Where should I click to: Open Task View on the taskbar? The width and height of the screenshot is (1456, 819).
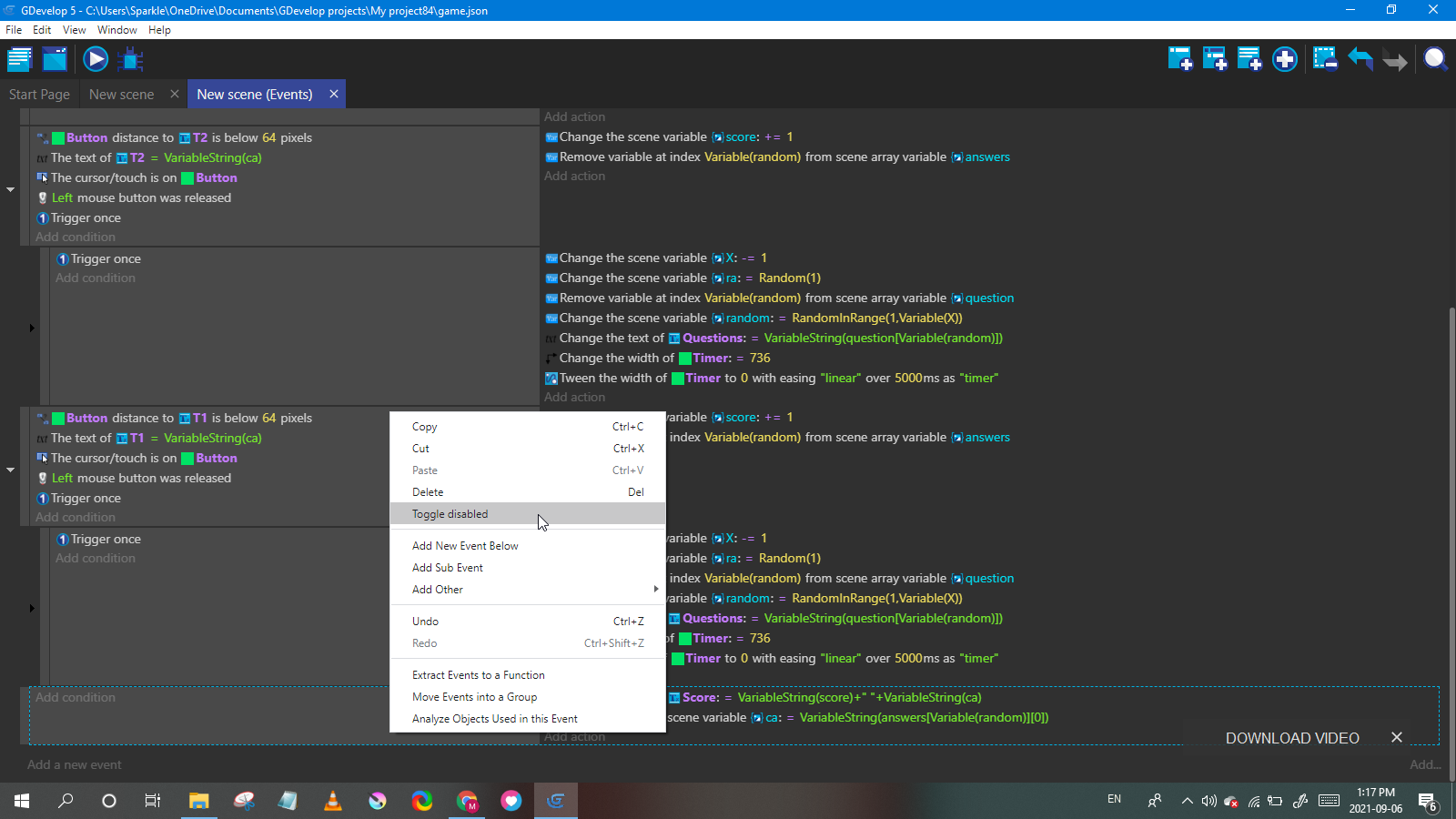click(x=153, y=801)
